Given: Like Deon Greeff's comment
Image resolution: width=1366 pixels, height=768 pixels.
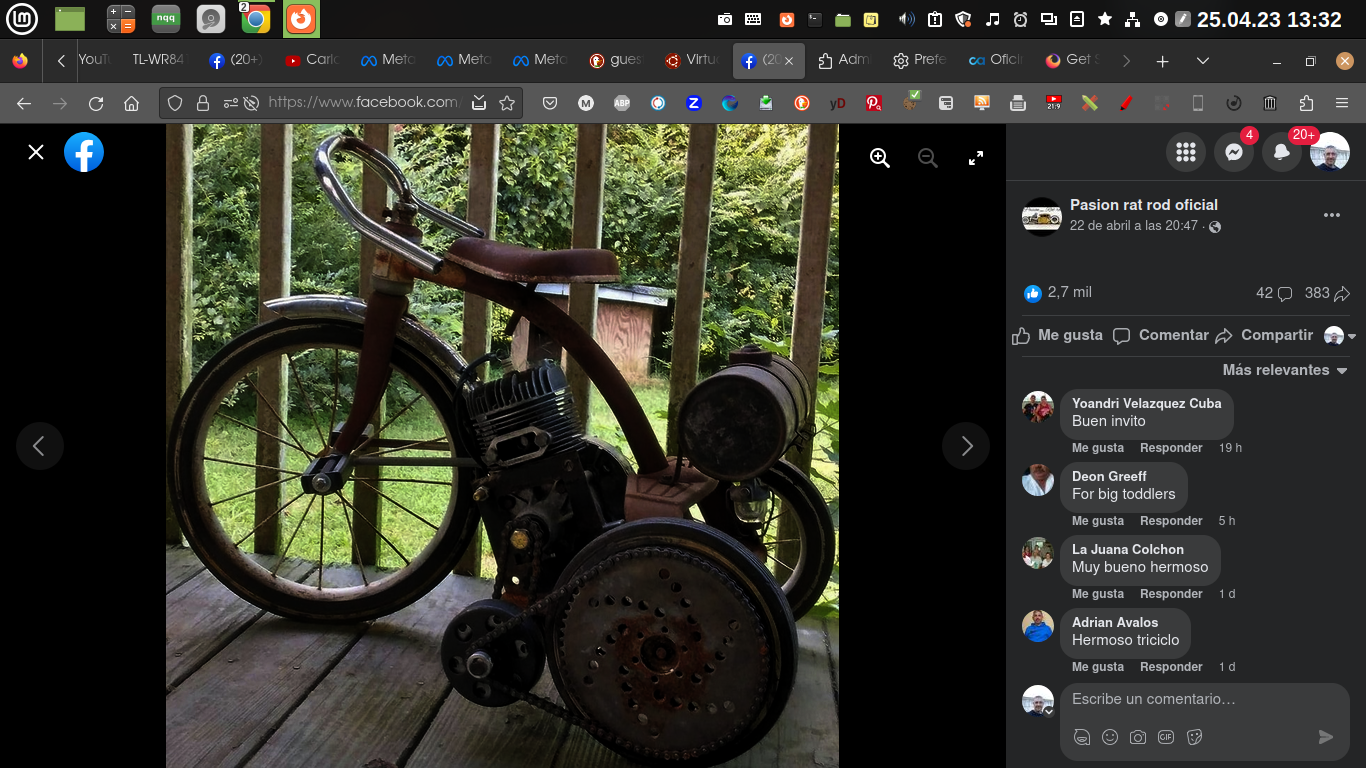Looking at the screenshot, I should pos(1098,521).
